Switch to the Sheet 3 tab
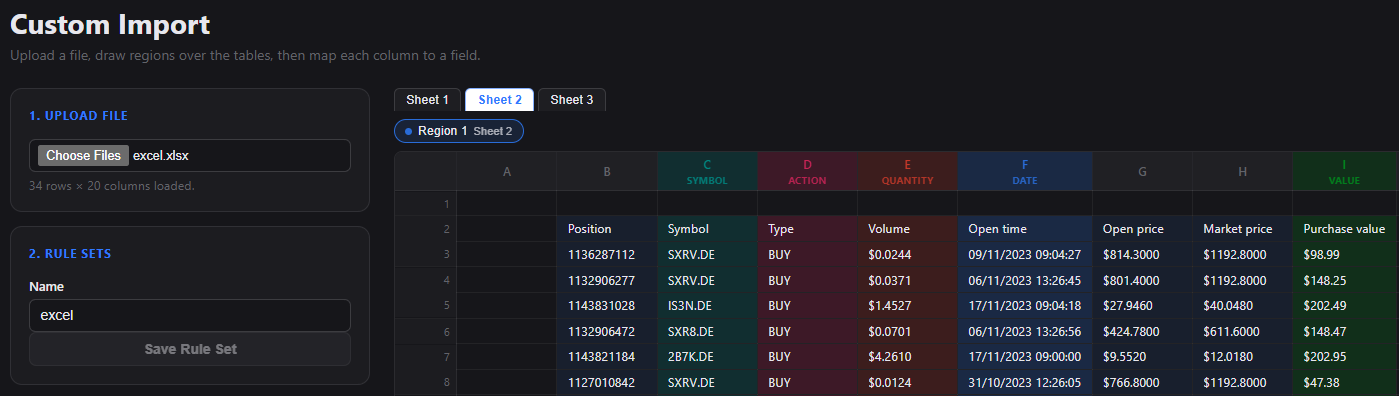1399x396 pixels. (572, 100)
